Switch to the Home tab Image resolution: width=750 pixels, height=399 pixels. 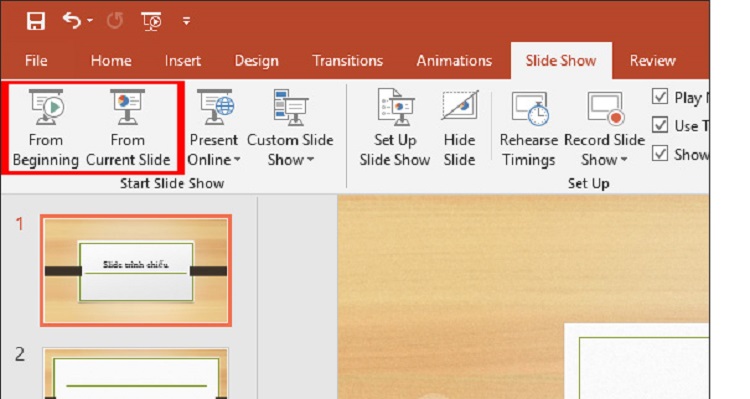click(111, 61)
